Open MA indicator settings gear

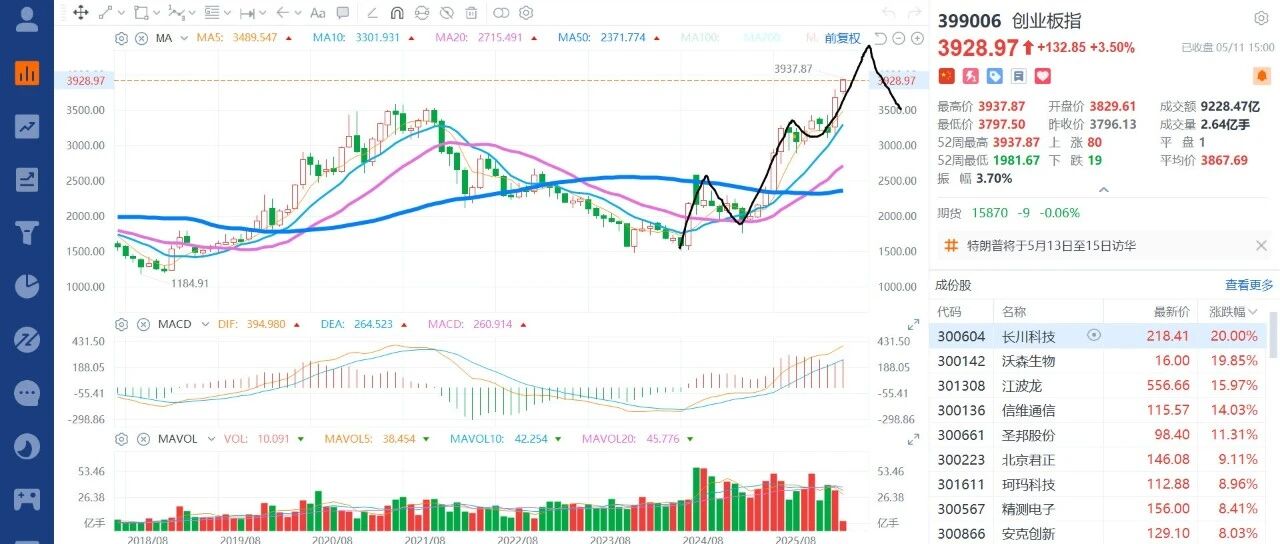pyautogui.click(x=122, y=38)
